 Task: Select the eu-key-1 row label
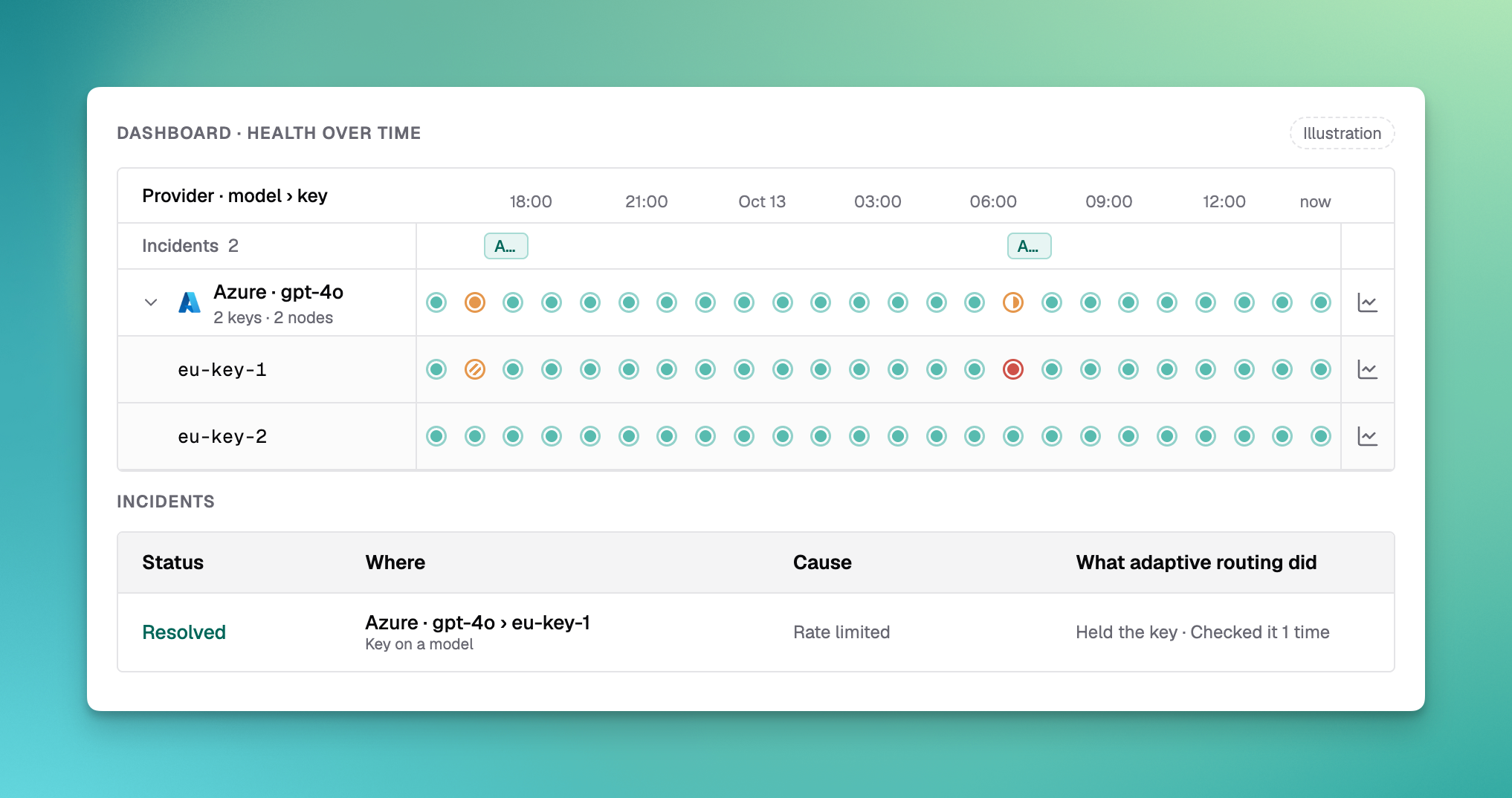coord(222,369)
